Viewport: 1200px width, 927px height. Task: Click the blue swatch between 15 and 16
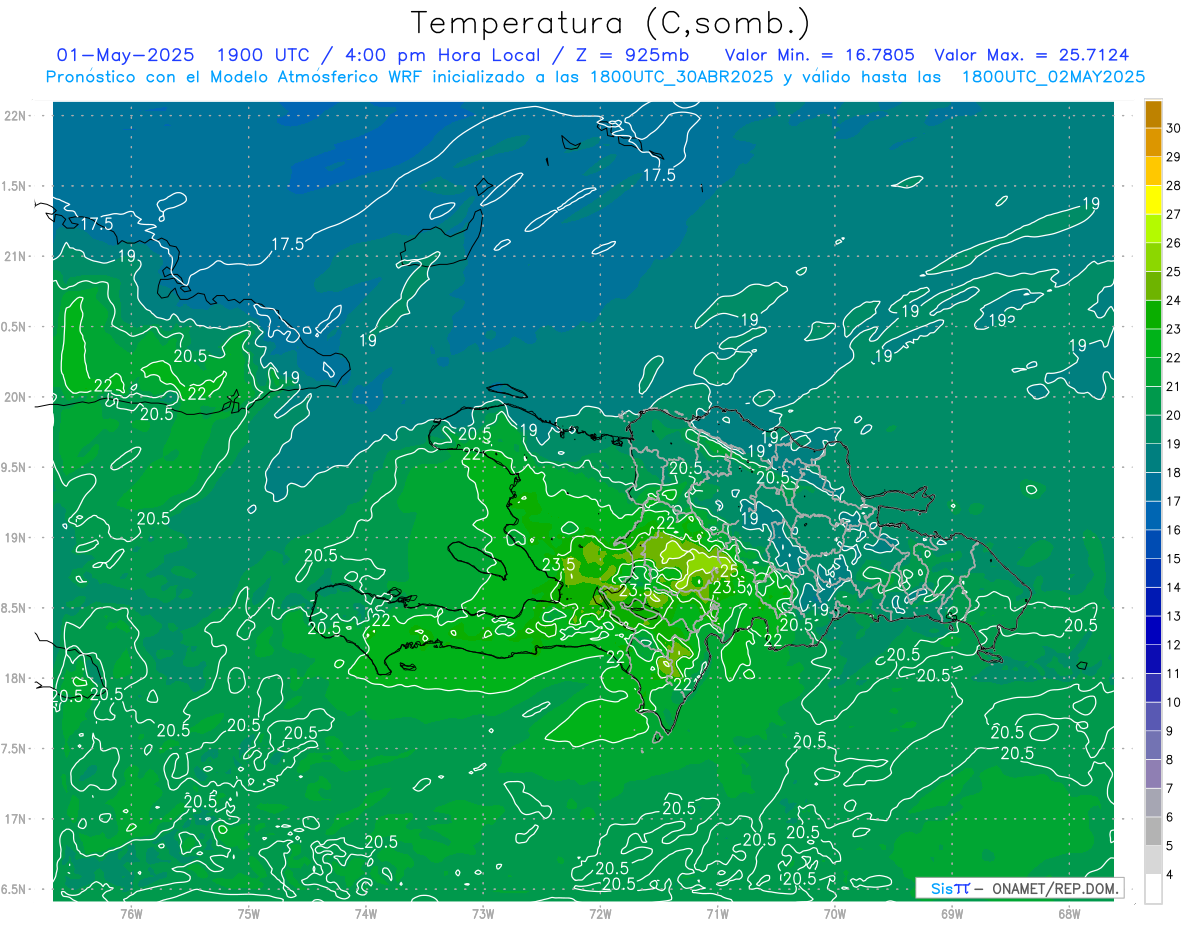click(x=1153, y=545)
